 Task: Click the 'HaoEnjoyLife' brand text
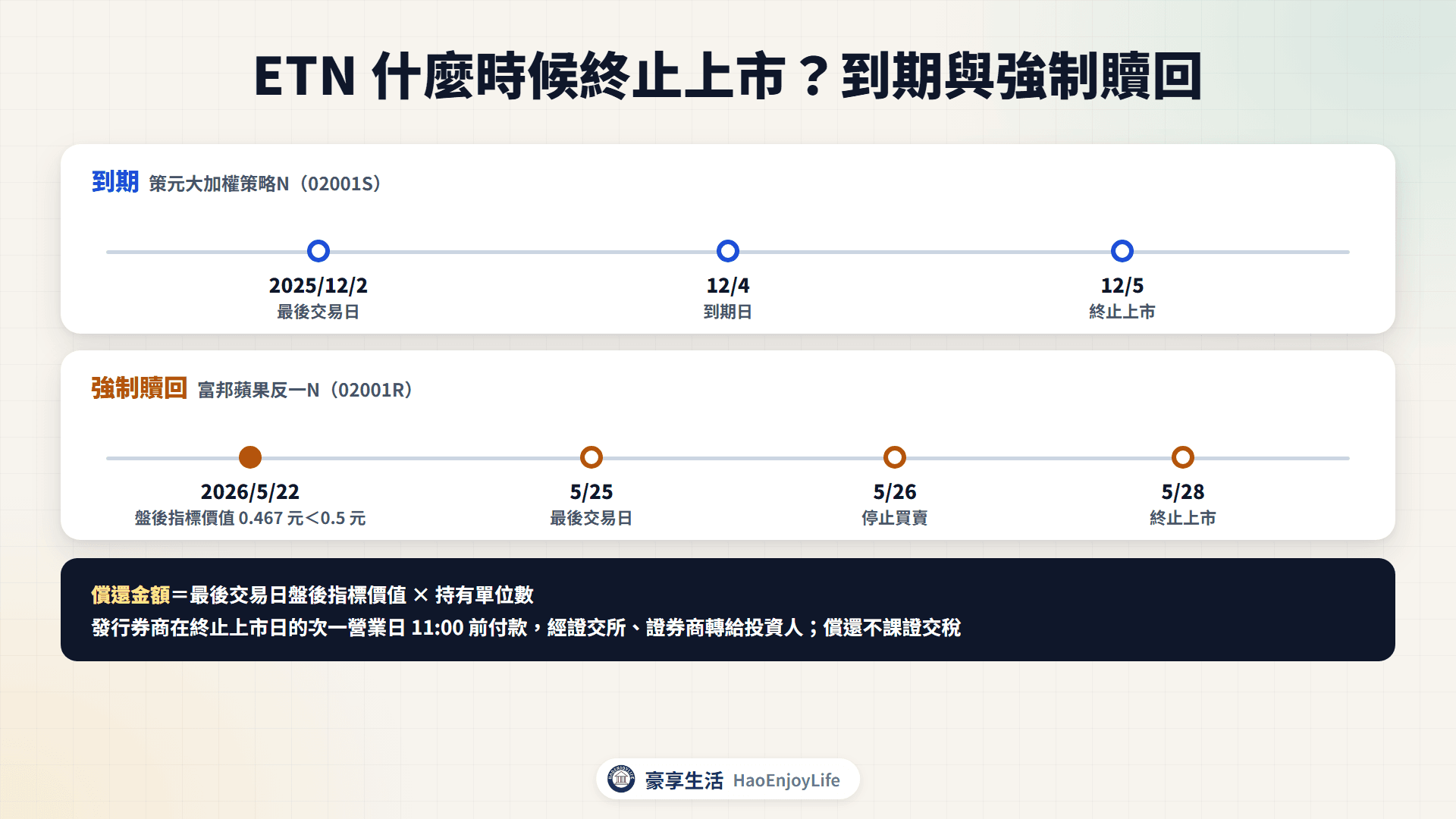786,780
